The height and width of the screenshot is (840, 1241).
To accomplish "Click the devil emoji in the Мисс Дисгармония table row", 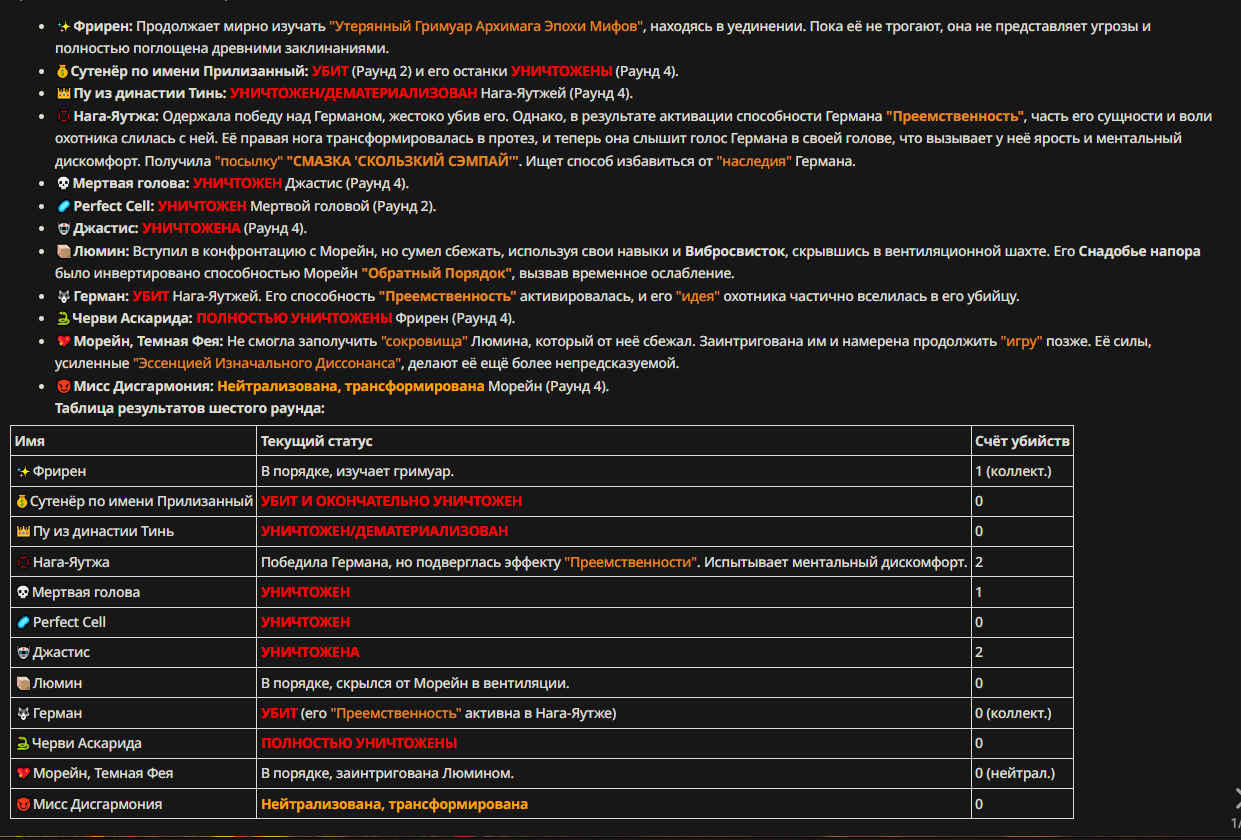I will [x=23, y=804].
